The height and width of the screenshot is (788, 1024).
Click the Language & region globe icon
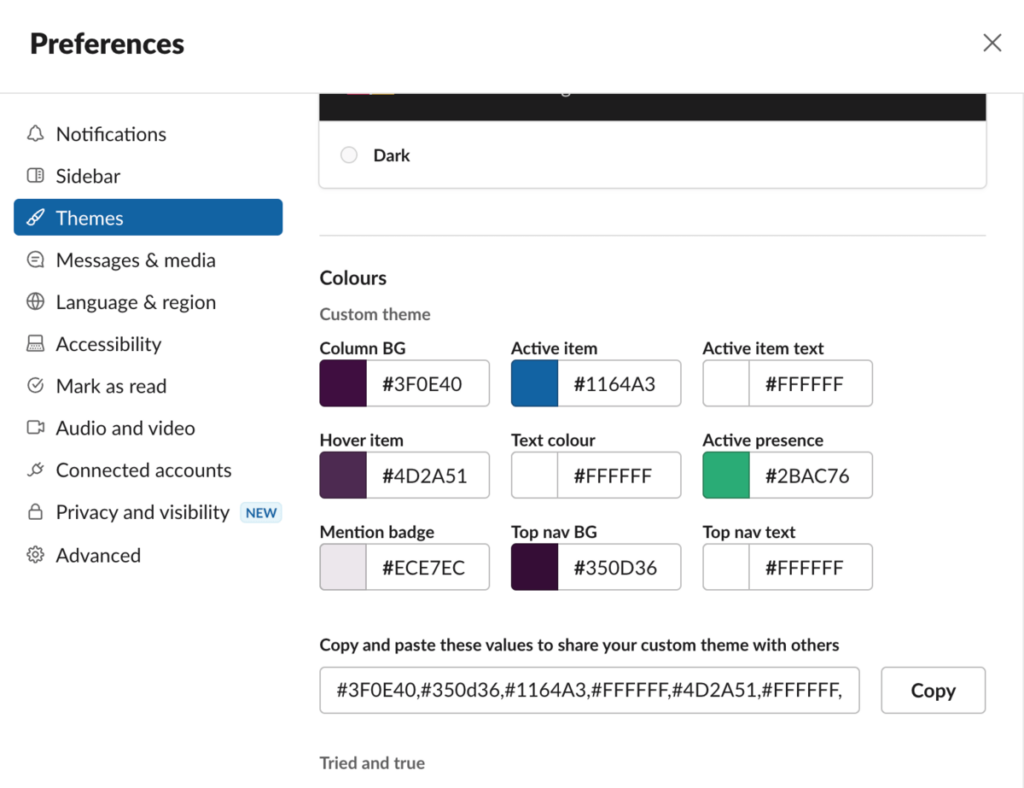click(36, 302)
